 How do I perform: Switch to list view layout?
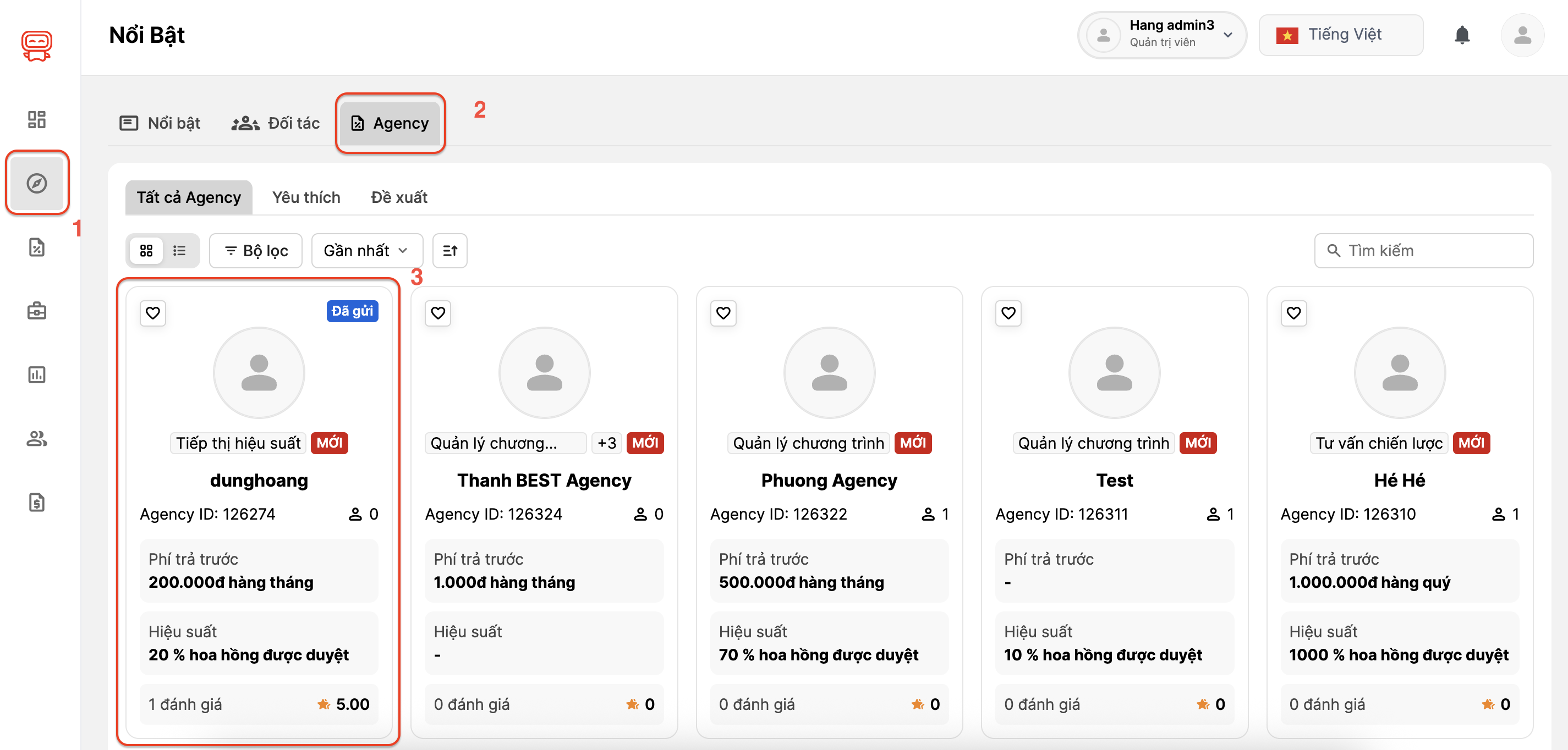coord(179,251)
